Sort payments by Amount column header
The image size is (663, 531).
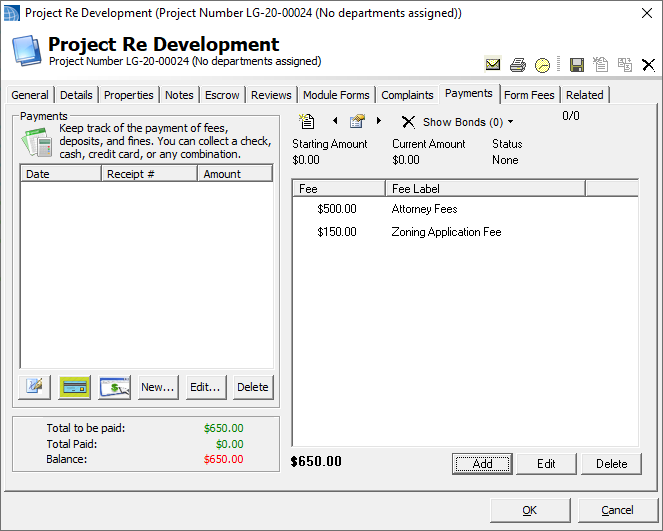235,174
